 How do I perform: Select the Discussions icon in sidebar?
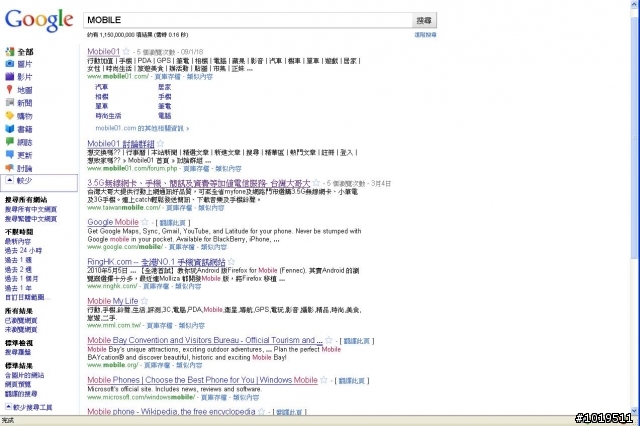point(9,168)
